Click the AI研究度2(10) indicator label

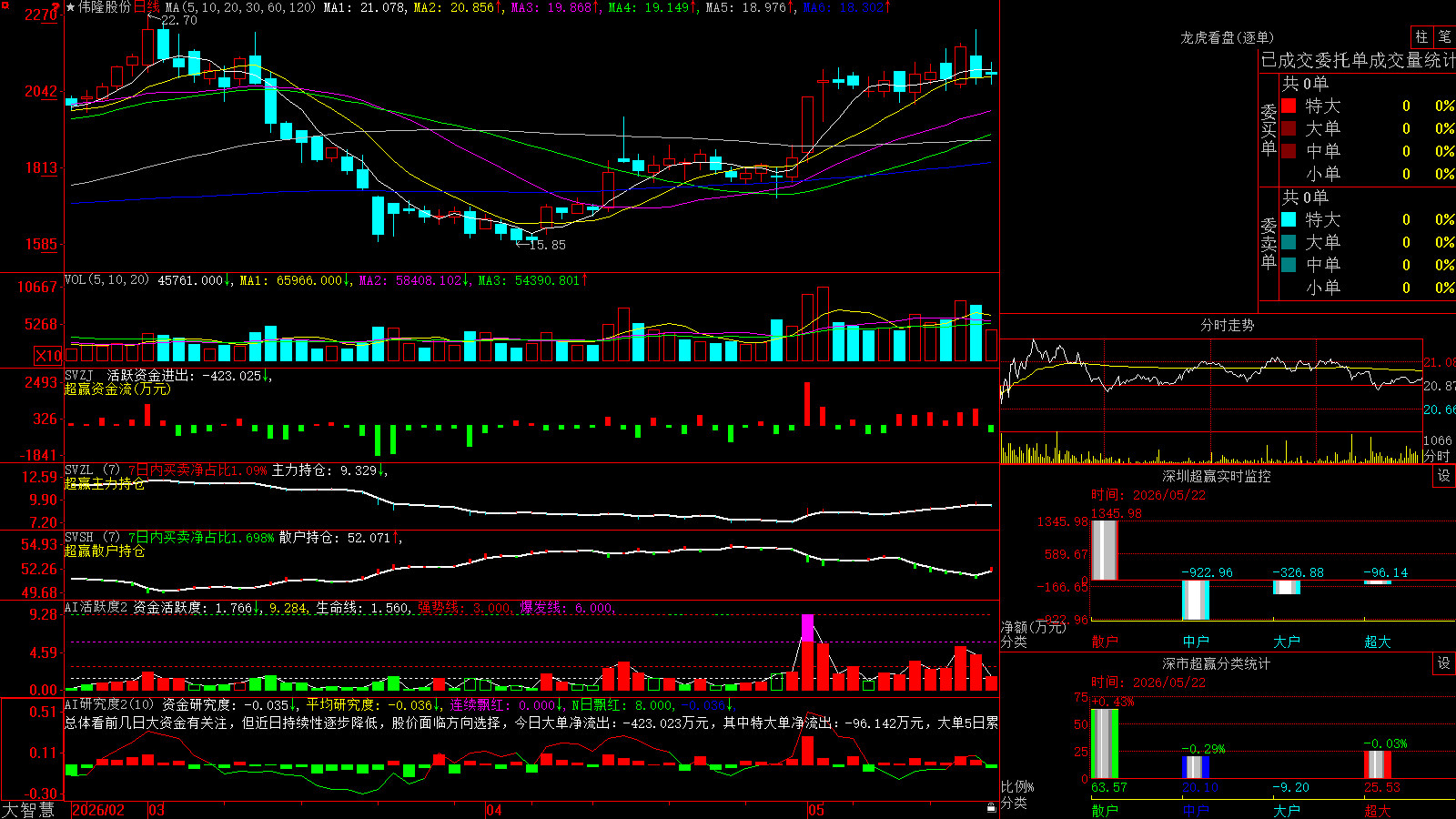(109, 704)
